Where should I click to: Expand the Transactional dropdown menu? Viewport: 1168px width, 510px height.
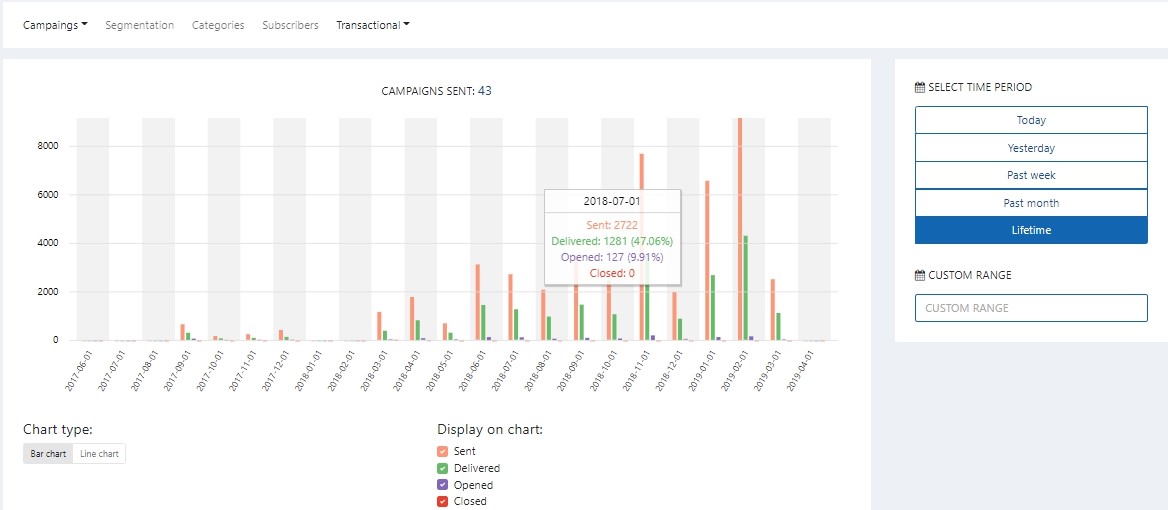[x=372, y=25]
